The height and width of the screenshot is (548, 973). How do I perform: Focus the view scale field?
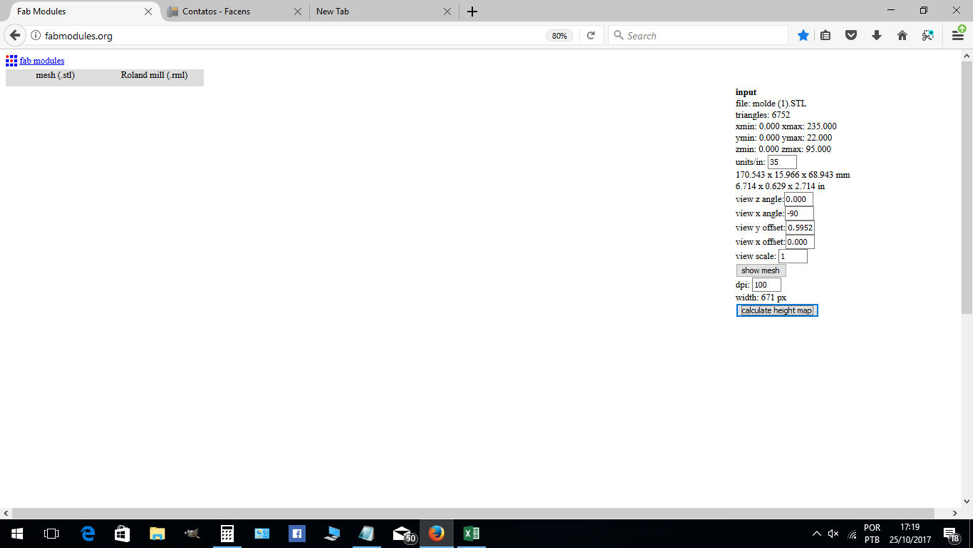point(793,256)
